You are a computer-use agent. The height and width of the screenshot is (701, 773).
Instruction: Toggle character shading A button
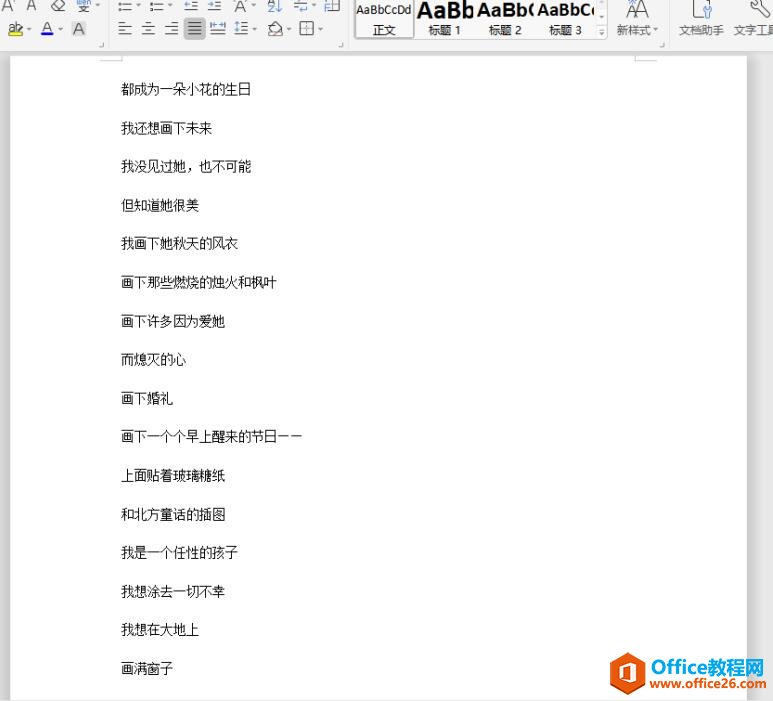coord(79,29)
